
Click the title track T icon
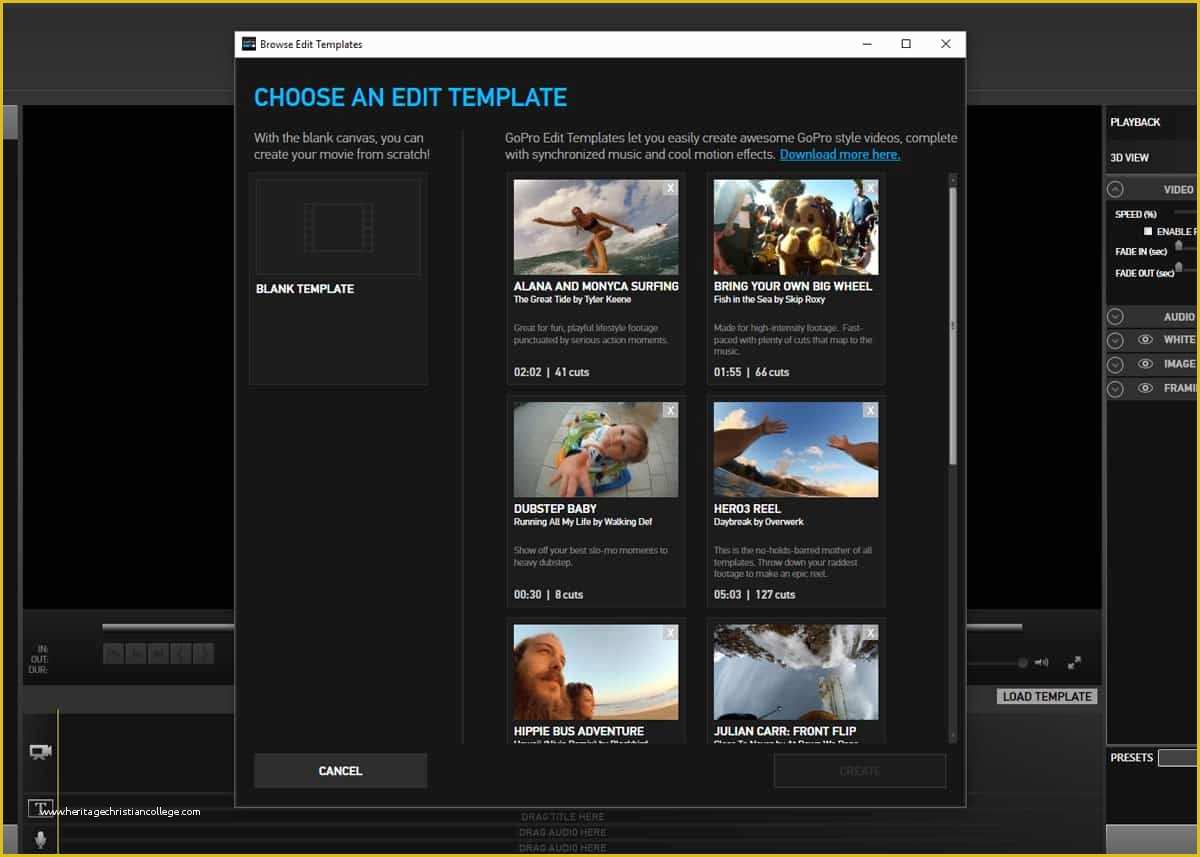pyautogui.click(x=40, y=808)
